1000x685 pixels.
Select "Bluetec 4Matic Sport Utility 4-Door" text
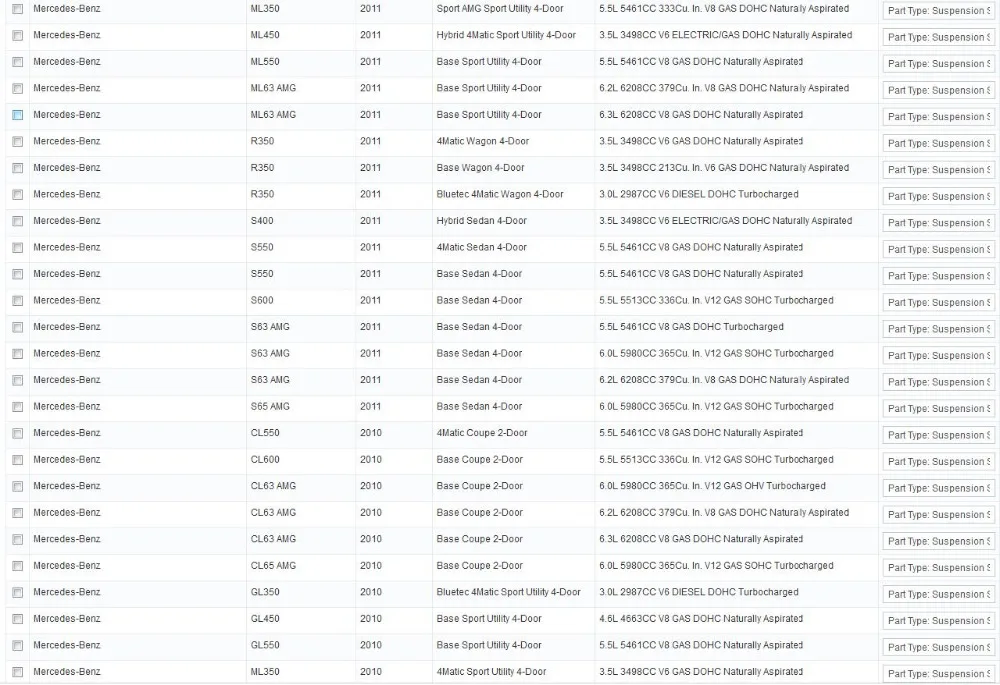click(x=508, y=592)
